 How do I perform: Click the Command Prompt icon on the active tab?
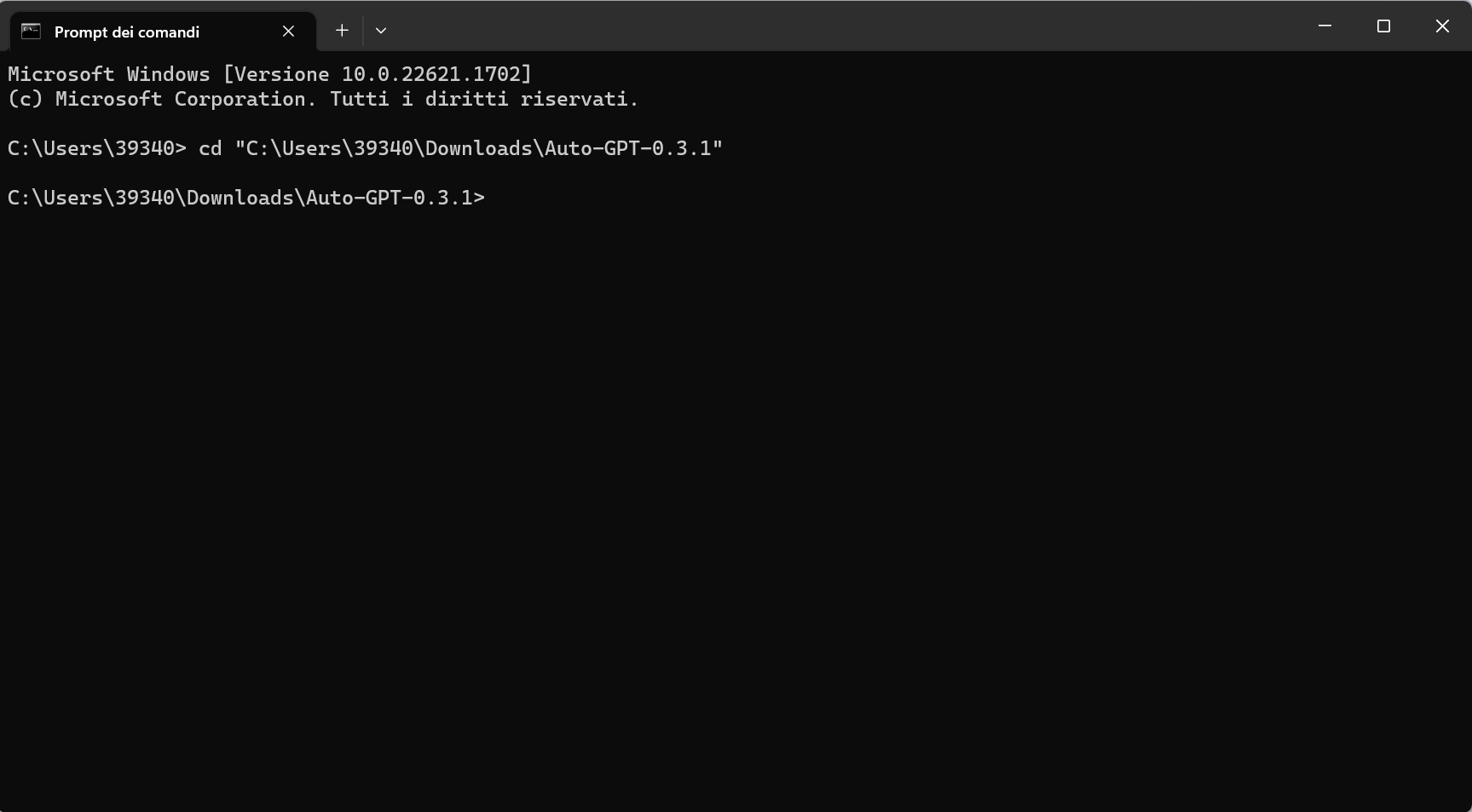[31, 31]
